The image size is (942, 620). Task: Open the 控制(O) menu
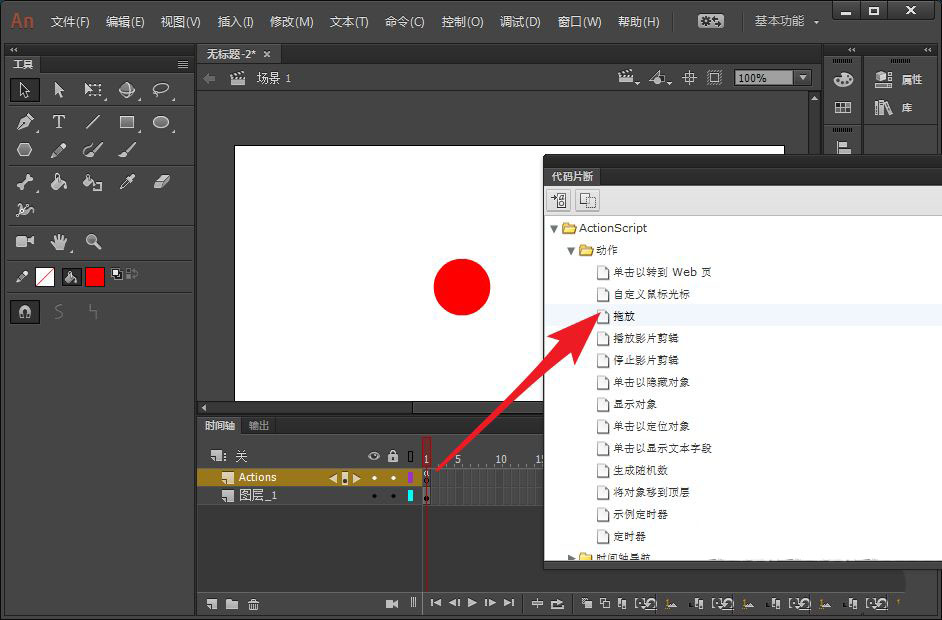(x=462, y=22)
